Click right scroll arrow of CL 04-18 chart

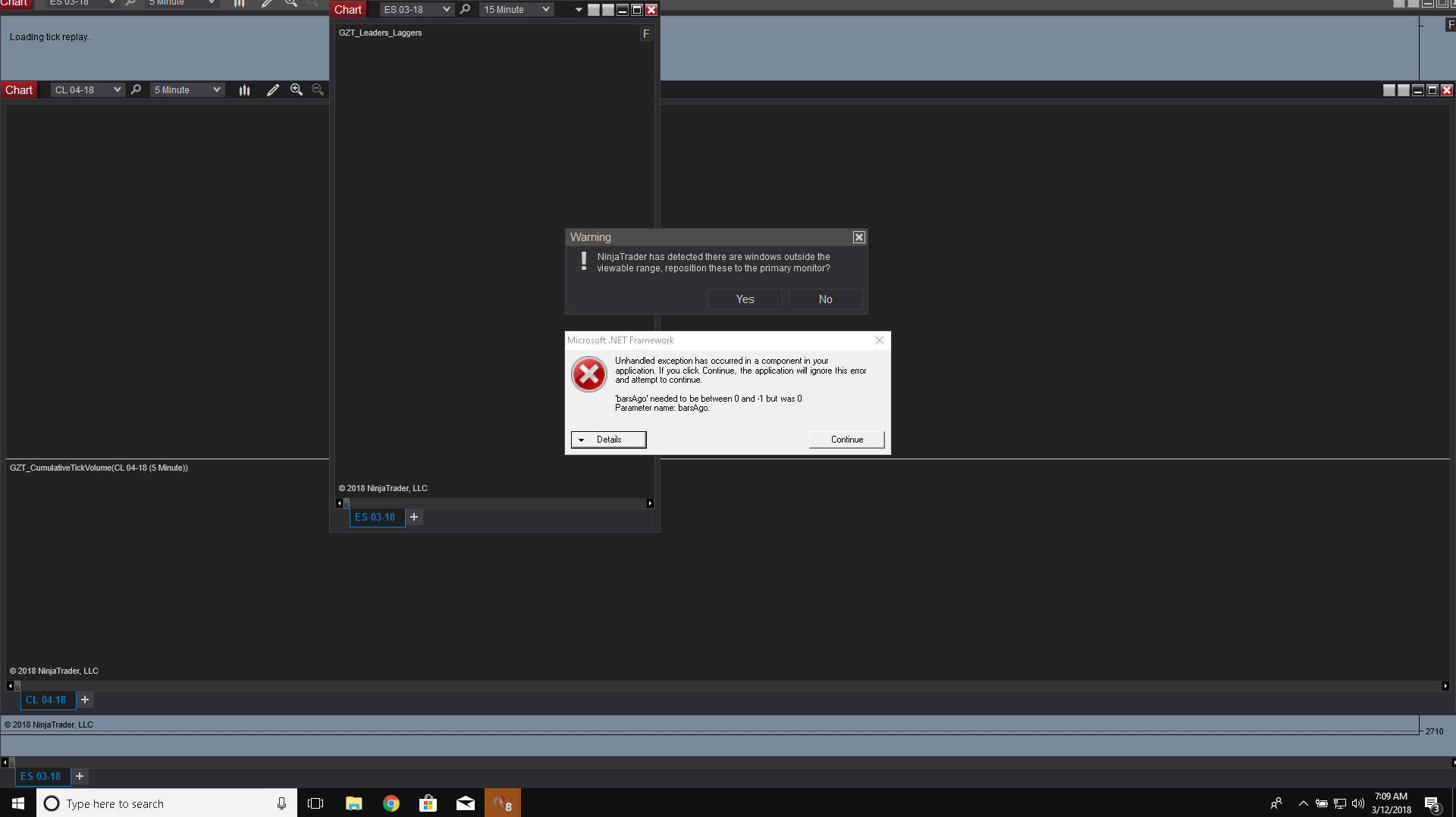pos(1445,687)
